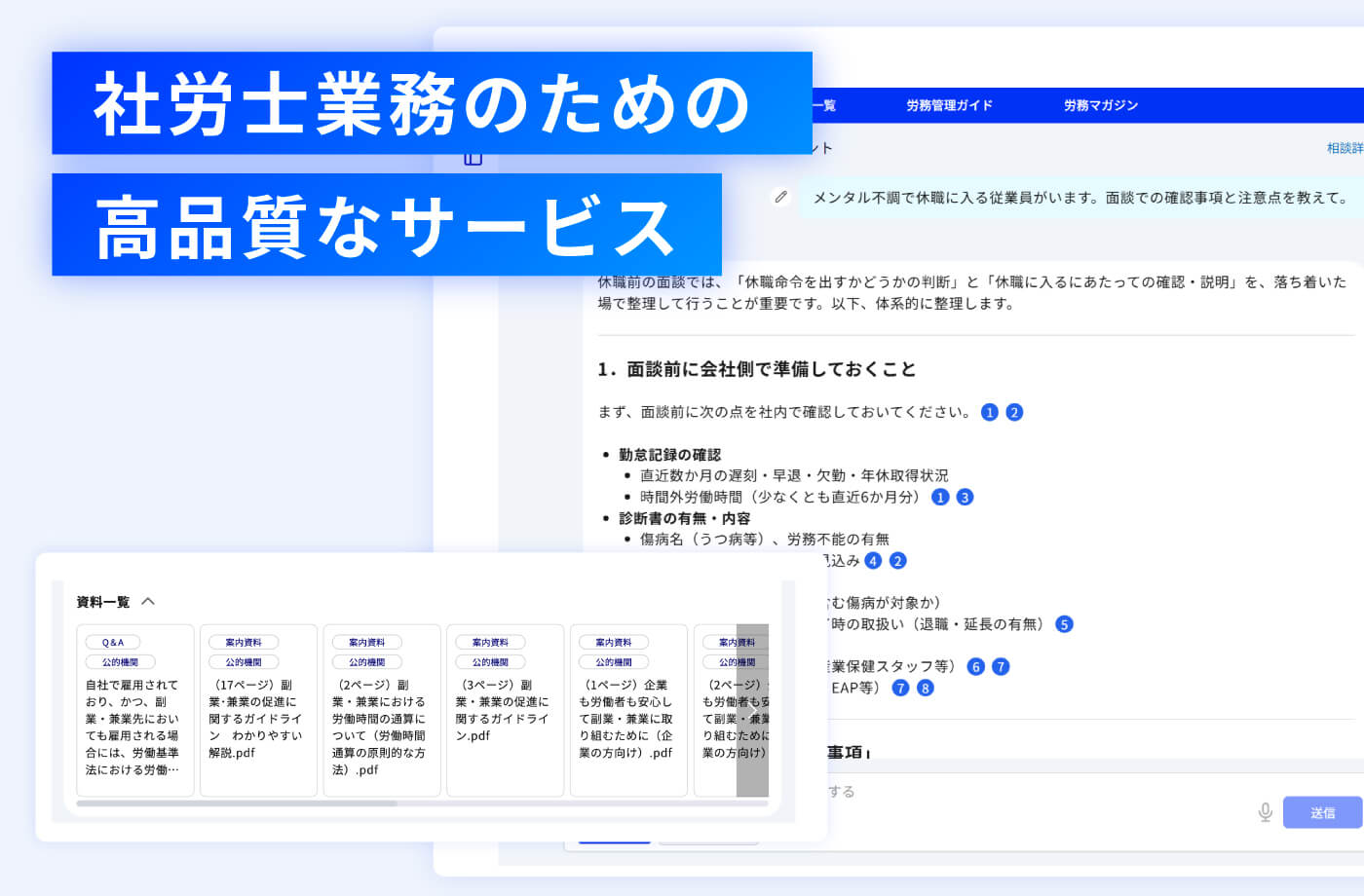Open citation badge 6 in the answer
Image resolution: width=1364 pixels, height=896 pixels.
[975, 666]
